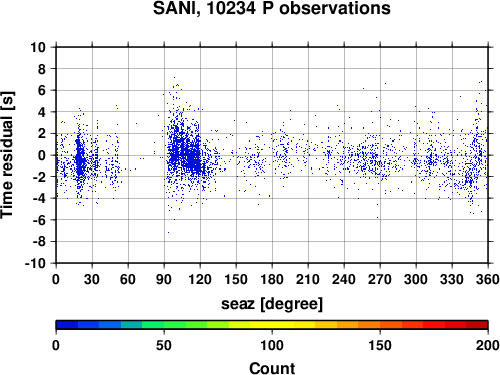Click the x-axis tick label 360
The width and height of the screenshot is (500, 375).
[488, 279]
